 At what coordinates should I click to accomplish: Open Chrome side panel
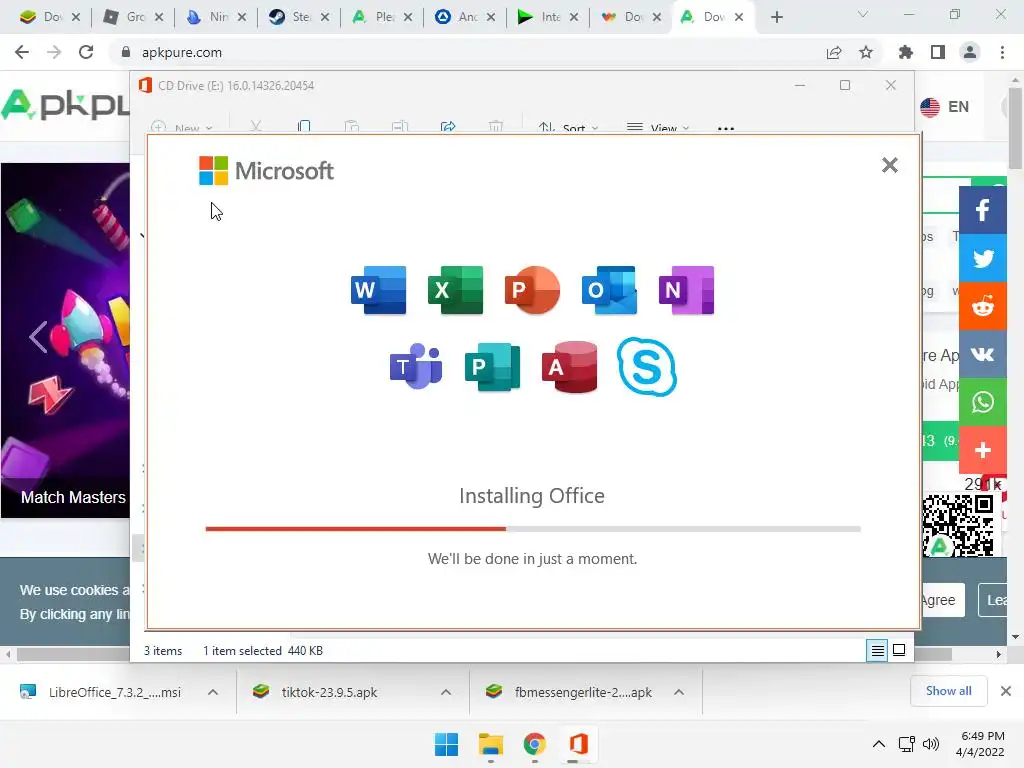pos(938,52)
